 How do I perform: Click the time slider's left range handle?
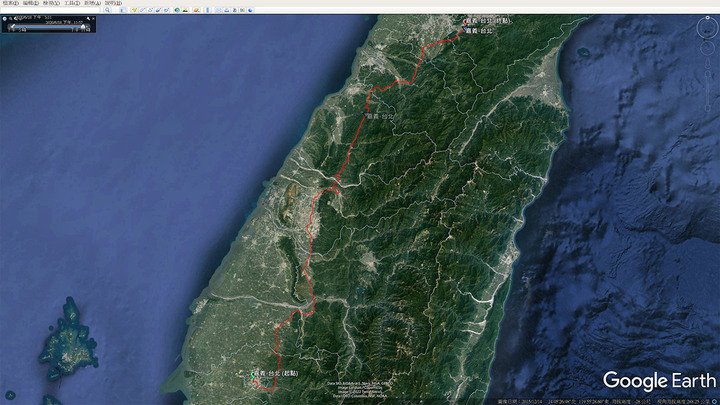12,27
